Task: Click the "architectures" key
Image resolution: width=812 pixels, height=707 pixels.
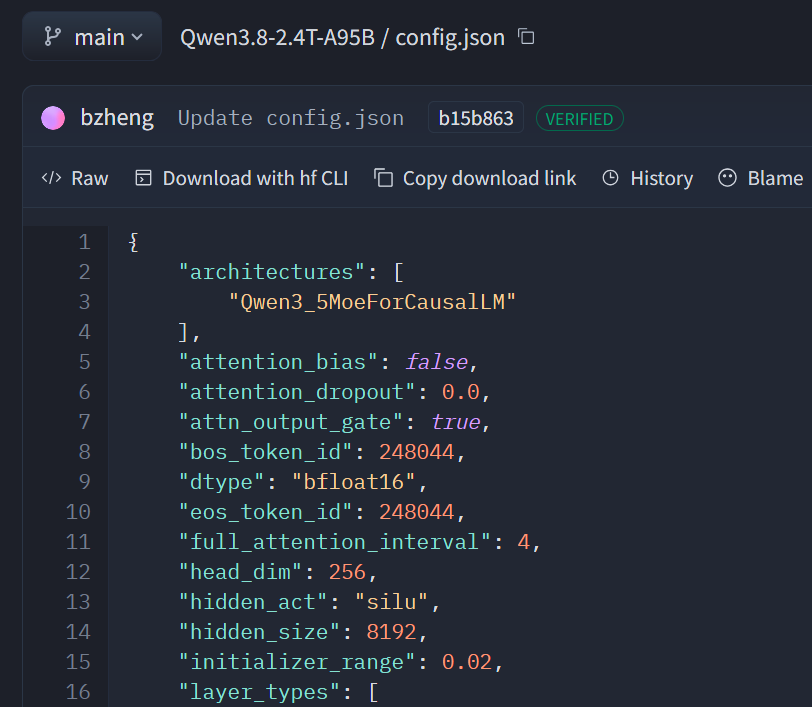Action: 272,272
